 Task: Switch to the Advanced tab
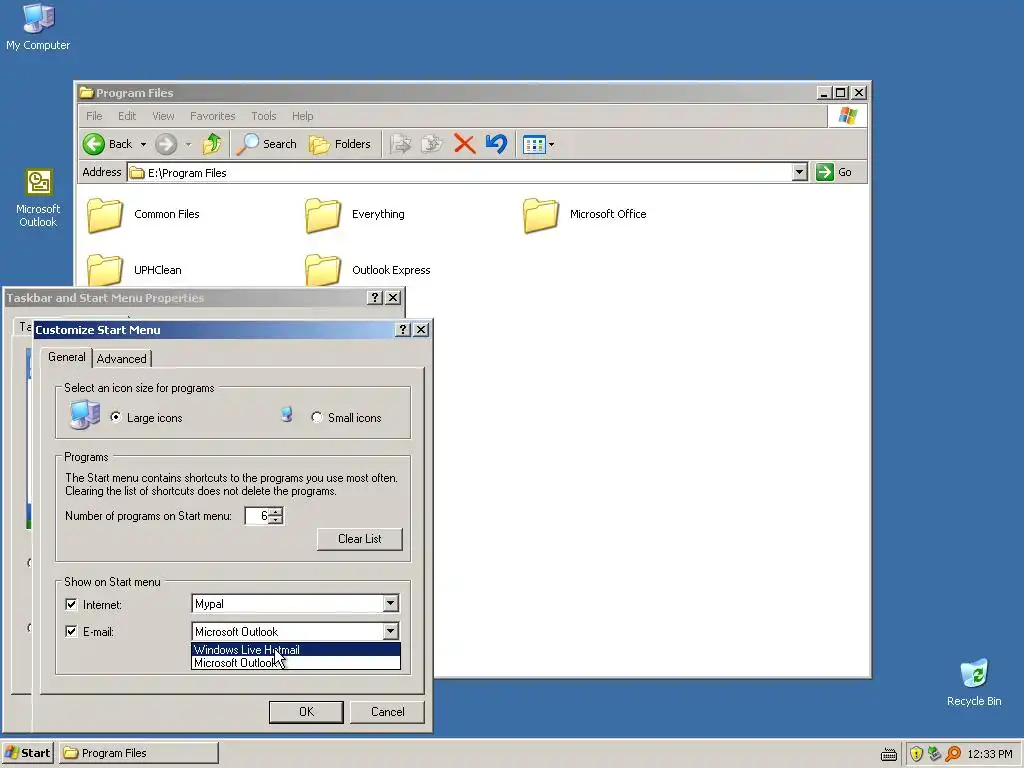click(x=121, y=359)
